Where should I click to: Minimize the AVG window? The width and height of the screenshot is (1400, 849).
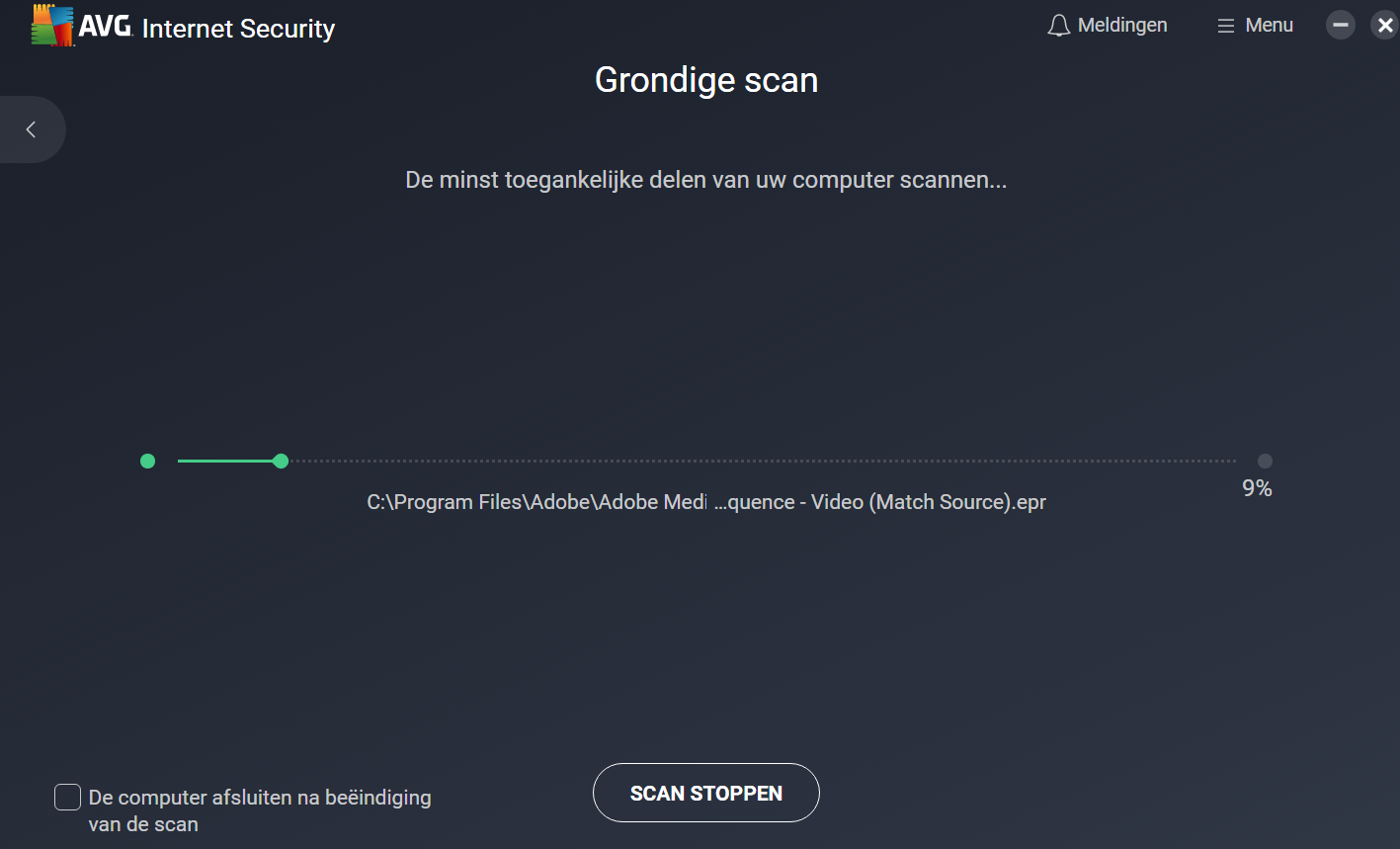pyautogui.click(x=1340, y=26)
